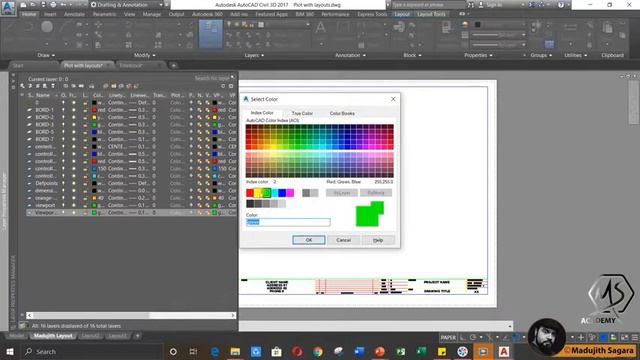The image size is (640, 360).
Task: Open color swatch of BORD-1 layer
Action: click(94, 110)
